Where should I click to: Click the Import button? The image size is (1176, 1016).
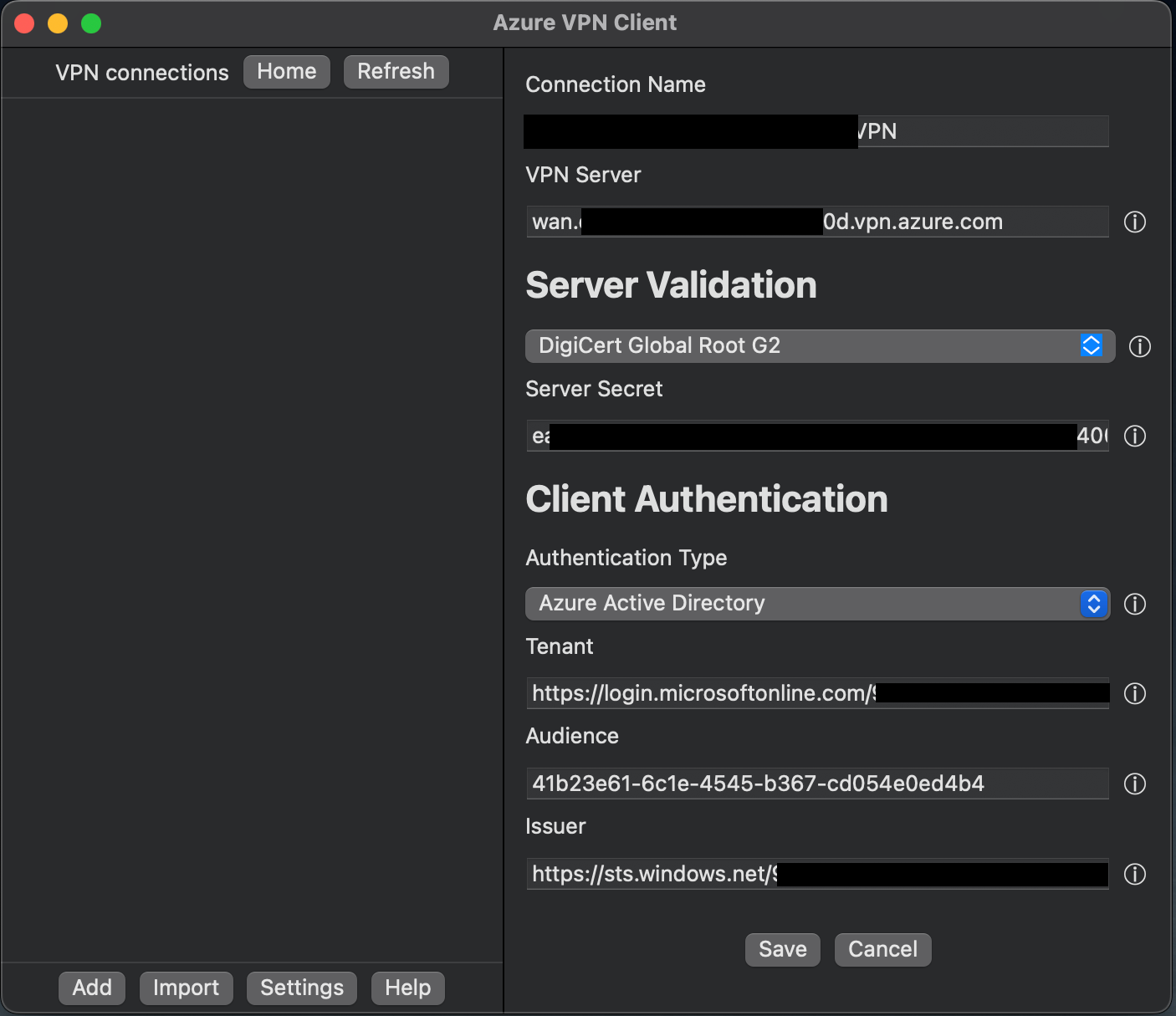click(x=186, y=988)
